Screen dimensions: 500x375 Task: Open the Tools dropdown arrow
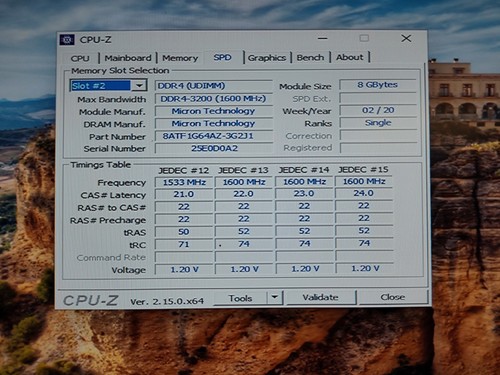click(x=275, y=297)
